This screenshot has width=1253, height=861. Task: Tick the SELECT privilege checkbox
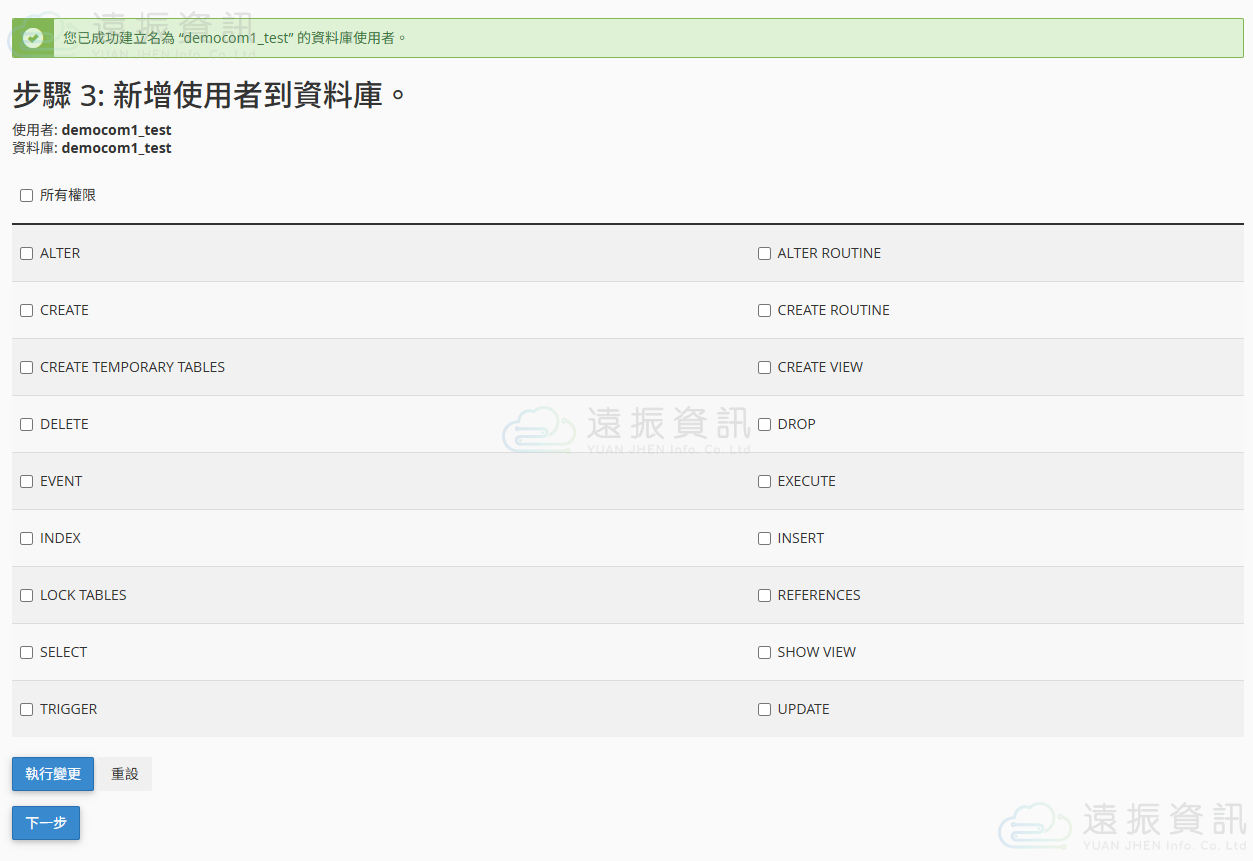coord(27,653)
